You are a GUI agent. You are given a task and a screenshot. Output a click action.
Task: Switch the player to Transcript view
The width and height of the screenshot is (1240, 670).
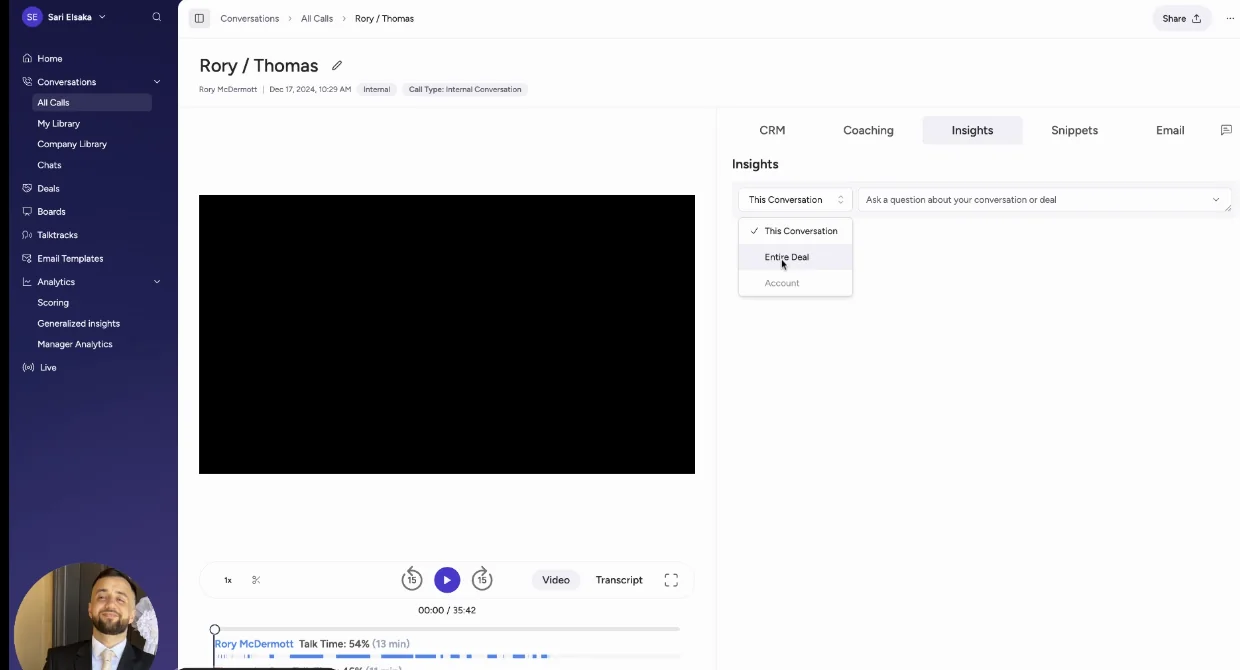(619, 580)
